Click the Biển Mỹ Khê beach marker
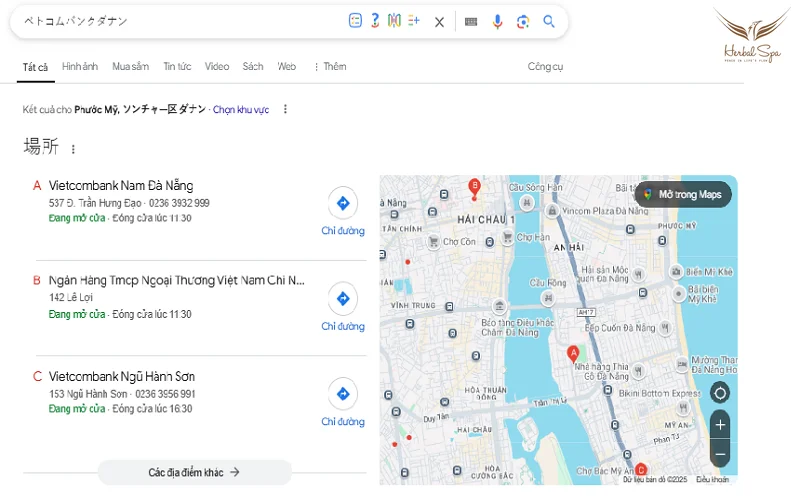This screenshot has width=800, height=500. click(x=676, y=272)
